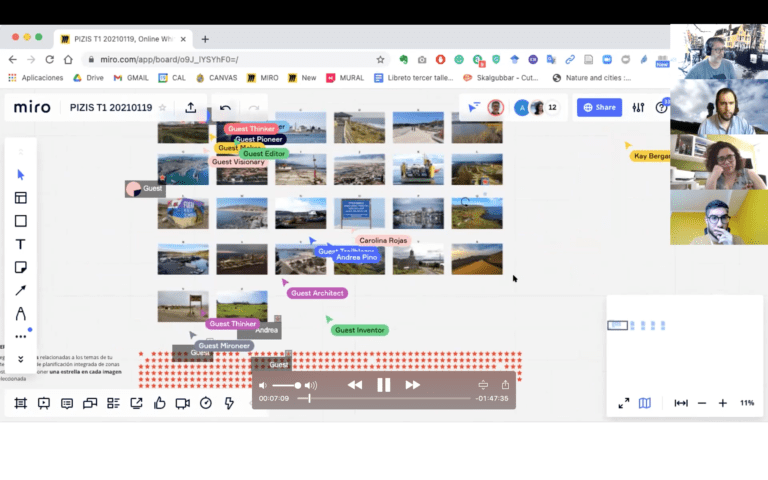This screenshot has width=768, height=480.
Task: Select the ferry boat photo thumbnail
Action: click(x=418, y=169)
